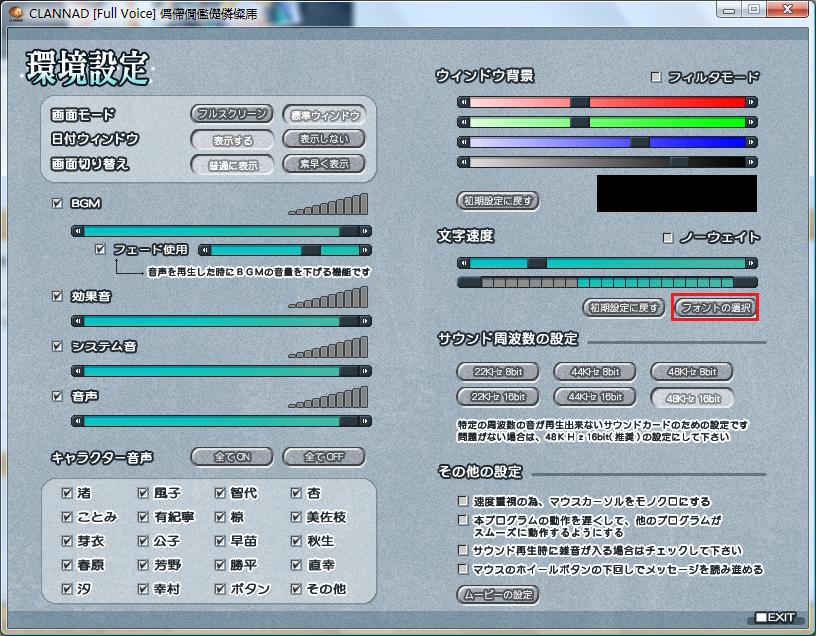The height and width of the screenshot is (636, 816).
Task: Click right arrow of the システム音 volume slider
Action: pyautogui.click(x=365, y=371)
